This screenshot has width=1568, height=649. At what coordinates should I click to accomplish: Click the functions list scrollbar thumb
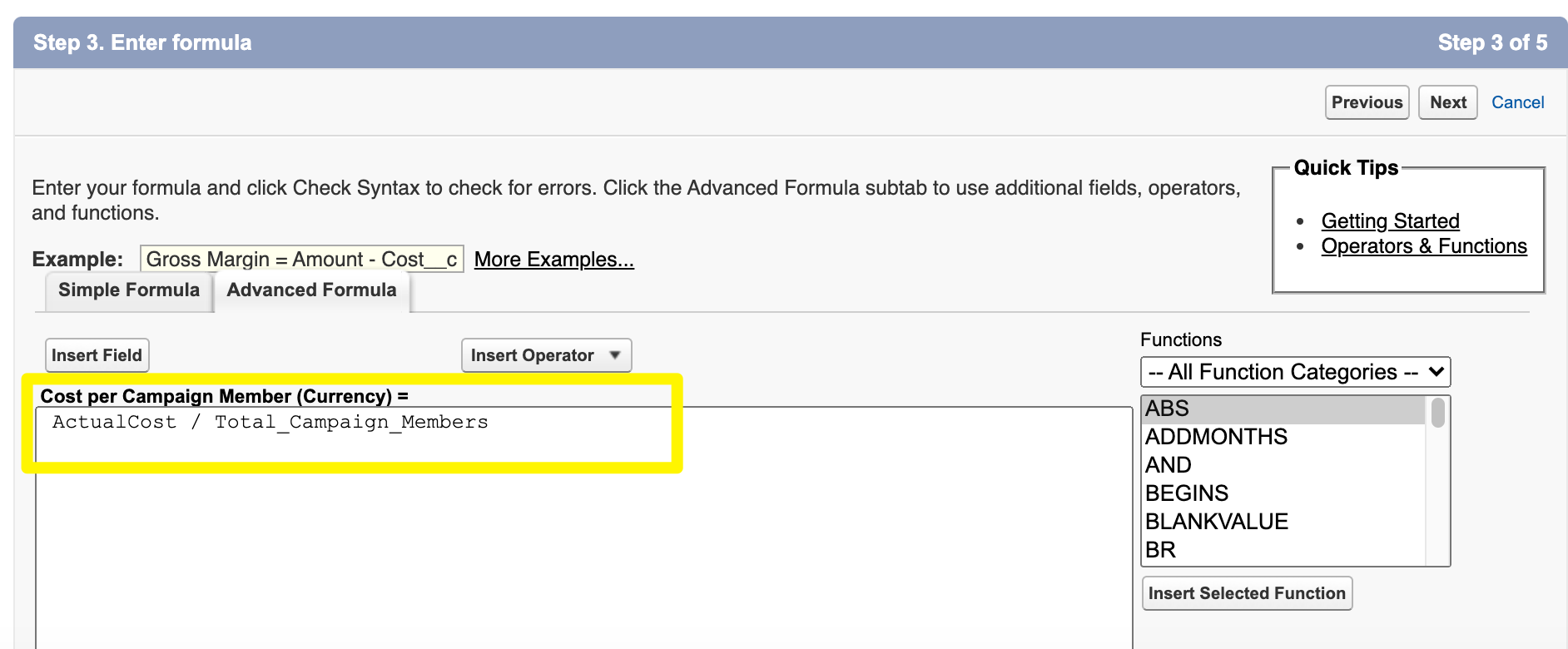coord(1437,413)
